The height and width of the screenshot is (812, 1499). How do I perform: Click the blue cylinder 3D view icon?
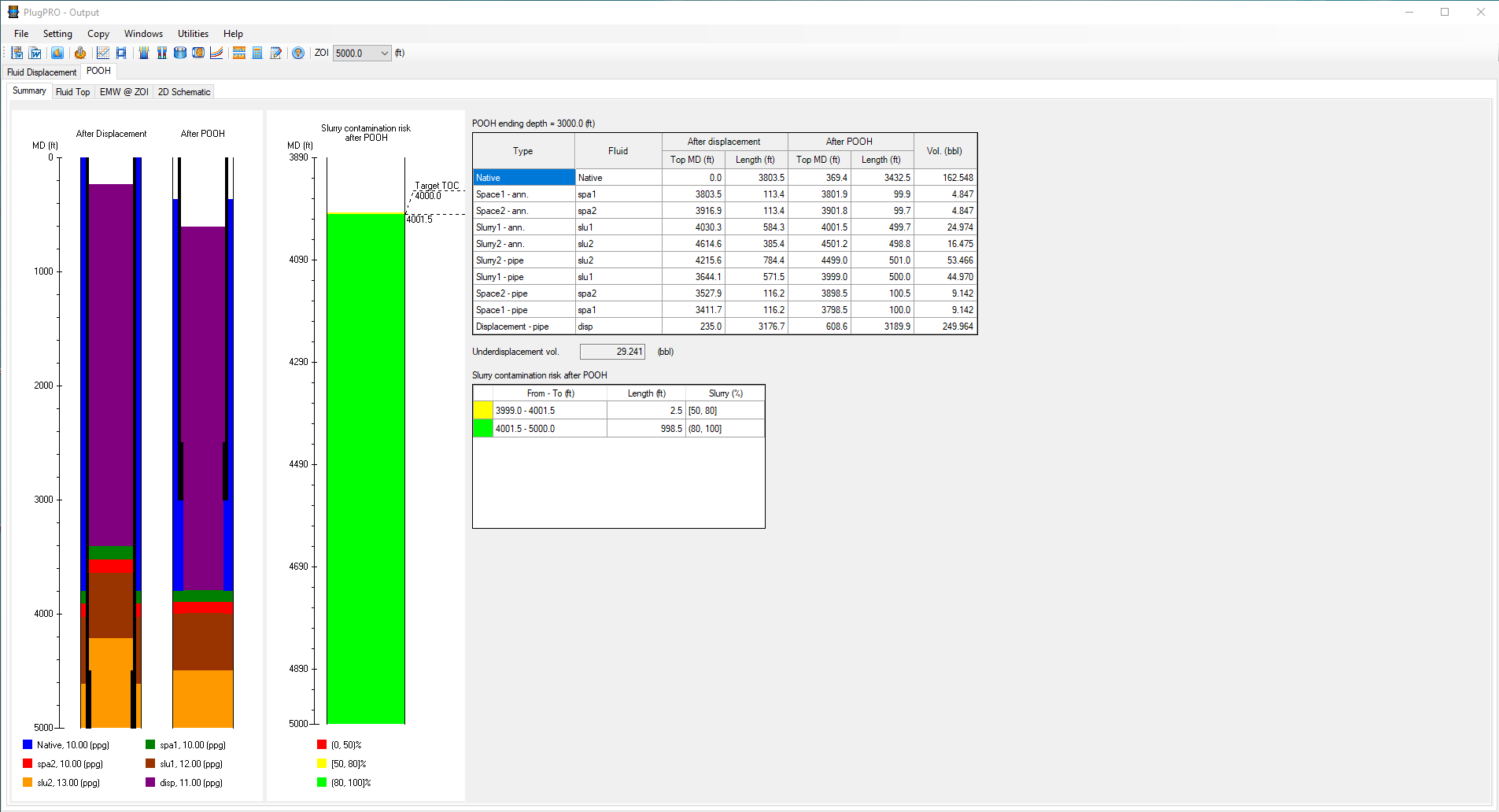tap(180, 53)
